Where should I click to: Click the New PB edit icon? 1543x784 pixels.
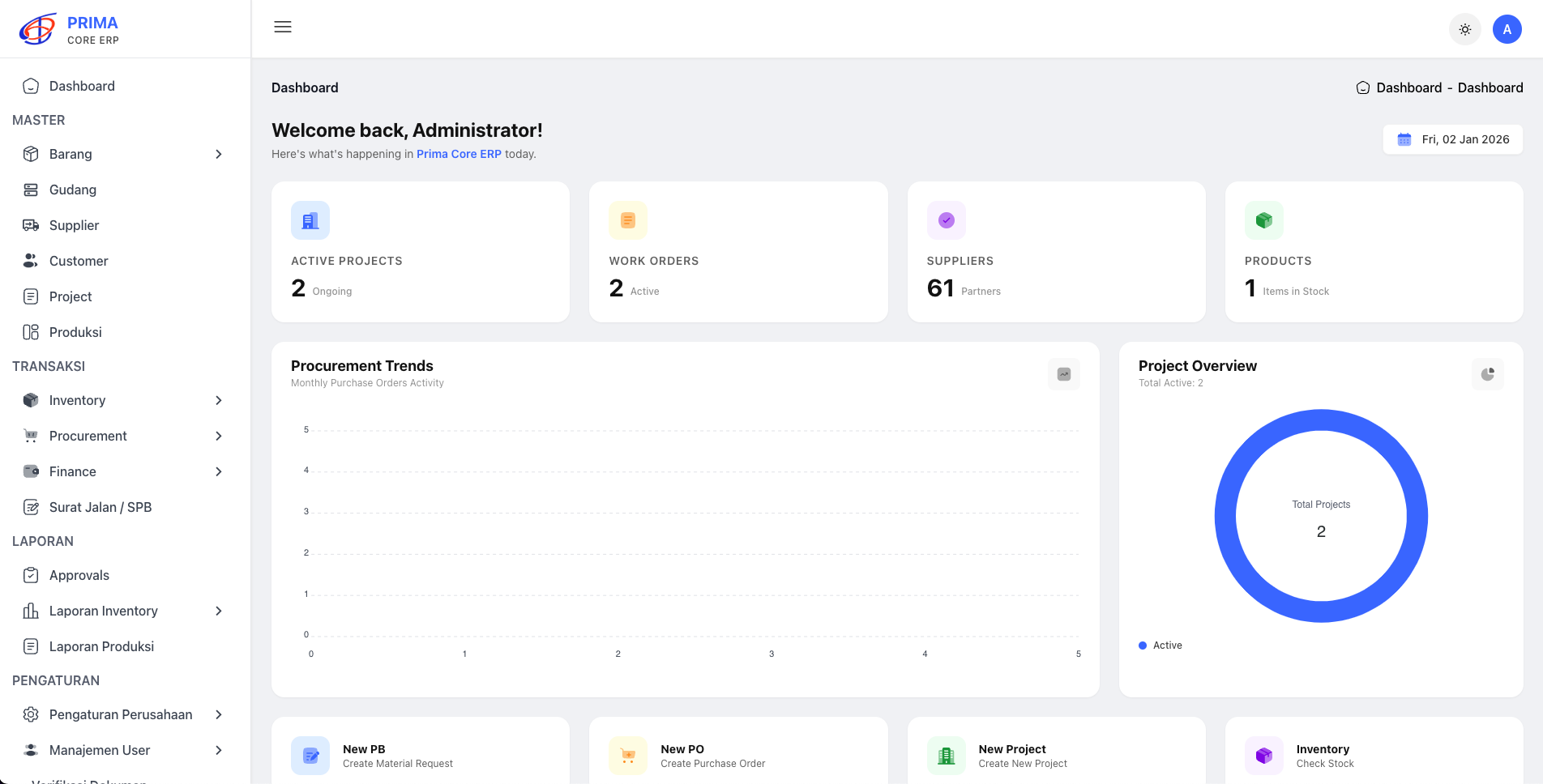click(x=310, y=756)
